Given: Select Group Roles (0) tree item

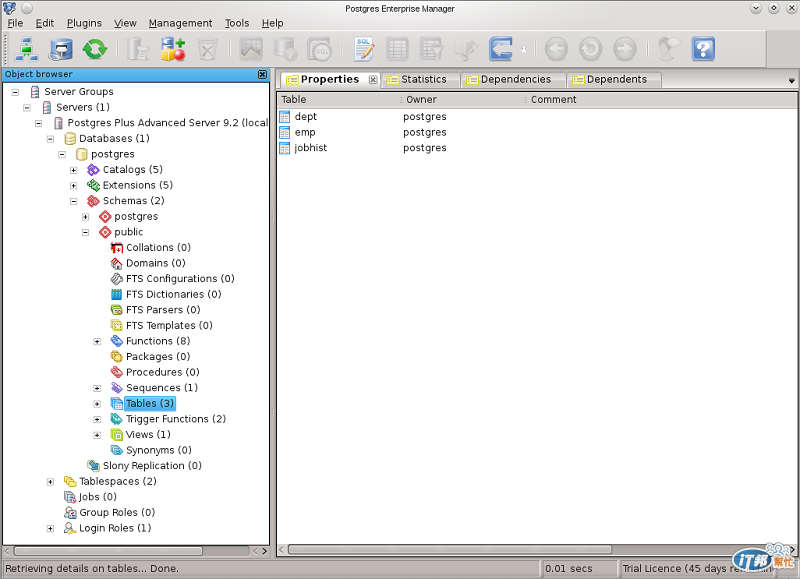Looking at the screenshot, I should 117,513.
